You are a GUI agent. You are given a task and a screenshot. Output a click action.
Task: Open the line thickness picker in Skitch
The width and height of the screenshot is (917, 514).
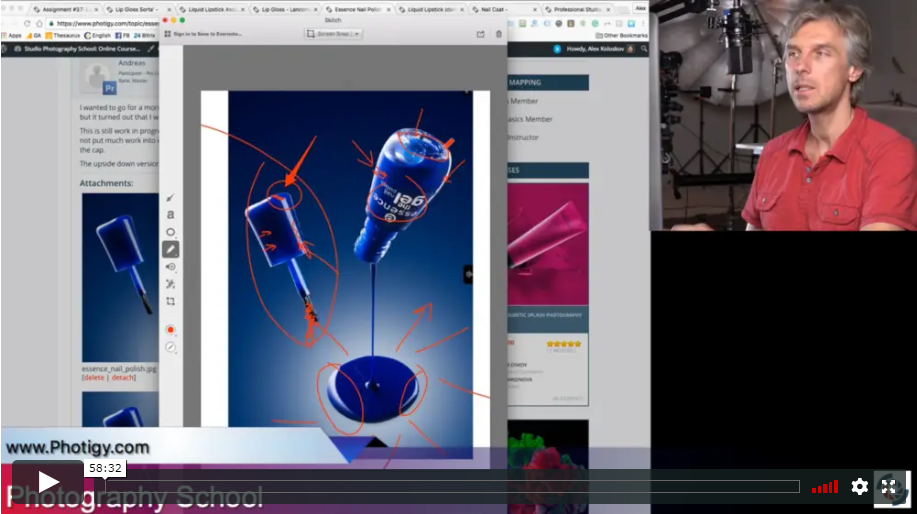click(170, 347)
